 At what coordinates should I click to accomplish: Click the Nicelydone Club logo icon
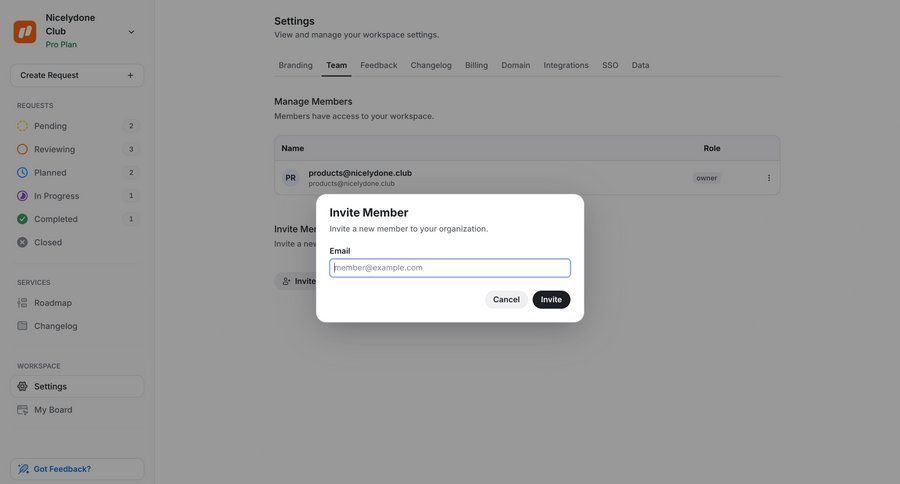click(x=25, y=32)
